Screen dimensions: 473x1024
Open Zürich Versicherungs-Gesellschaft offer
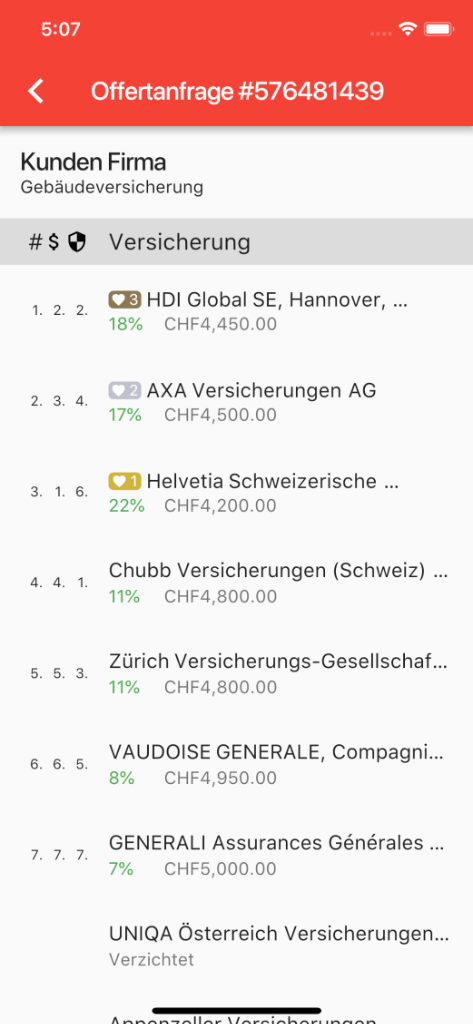(236, 673)
